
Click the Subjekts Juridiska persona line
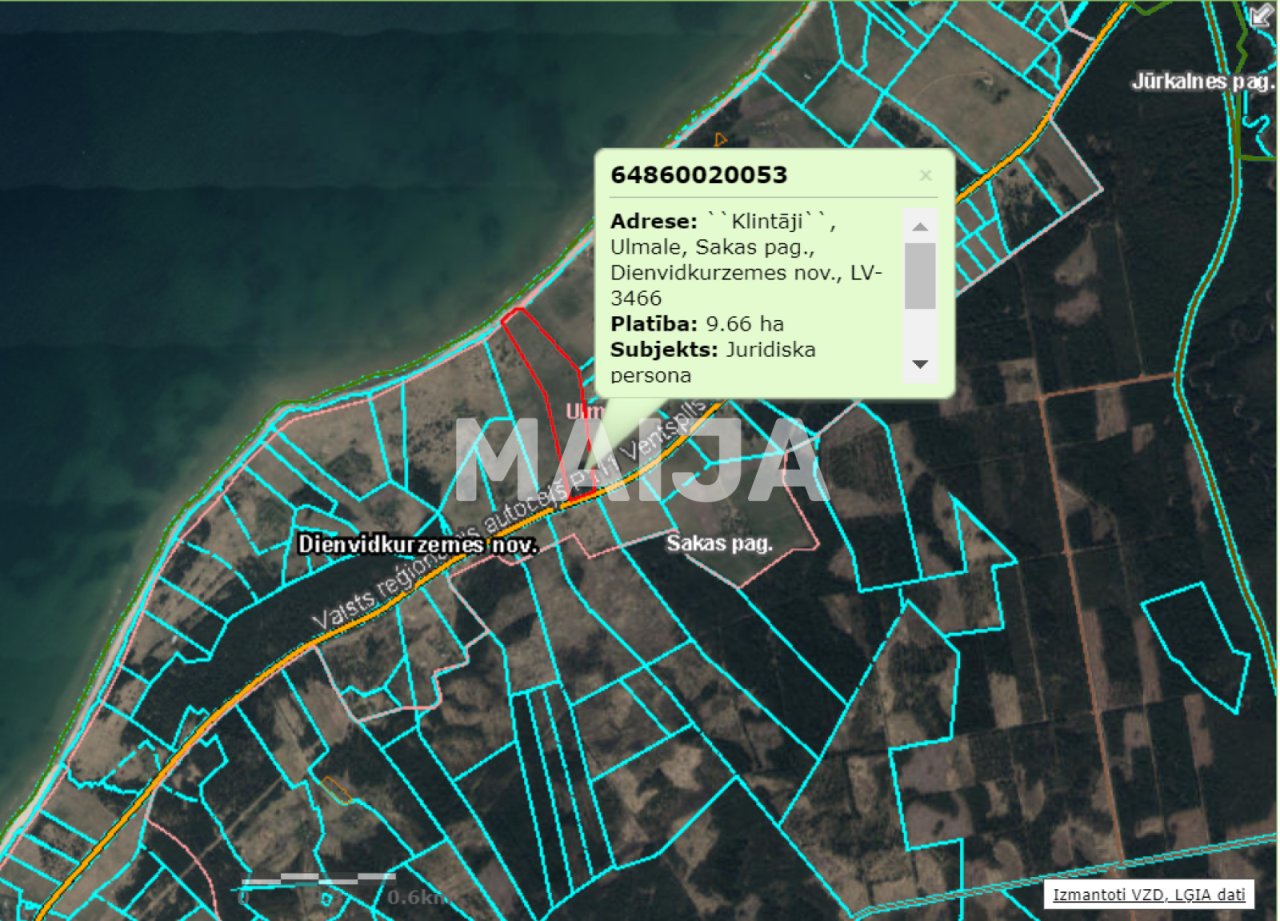[x=712, y=350]
